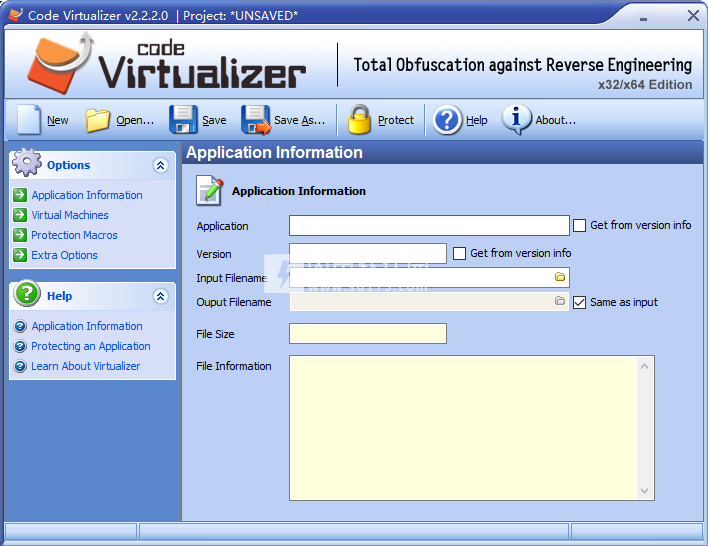Click the Open... toolbar label
708x546 pixels.
point(135,121)
